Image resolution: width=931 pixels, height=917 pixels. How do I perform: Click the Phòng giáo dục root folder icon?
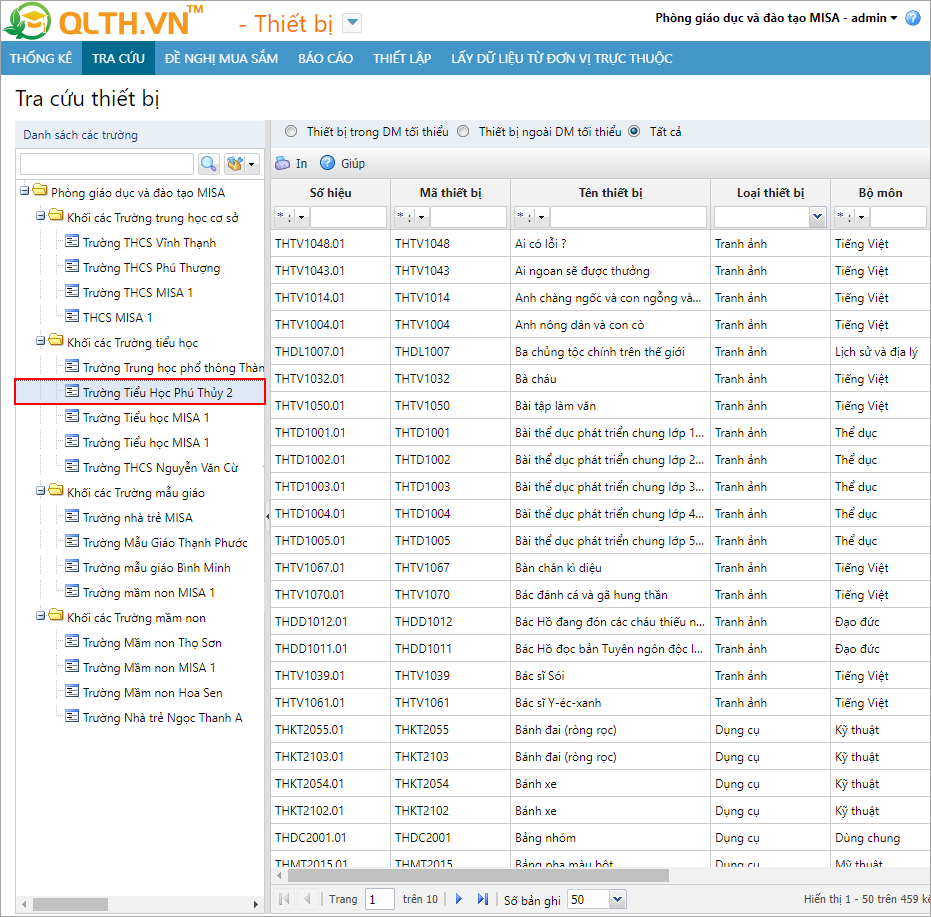point(40,191)
